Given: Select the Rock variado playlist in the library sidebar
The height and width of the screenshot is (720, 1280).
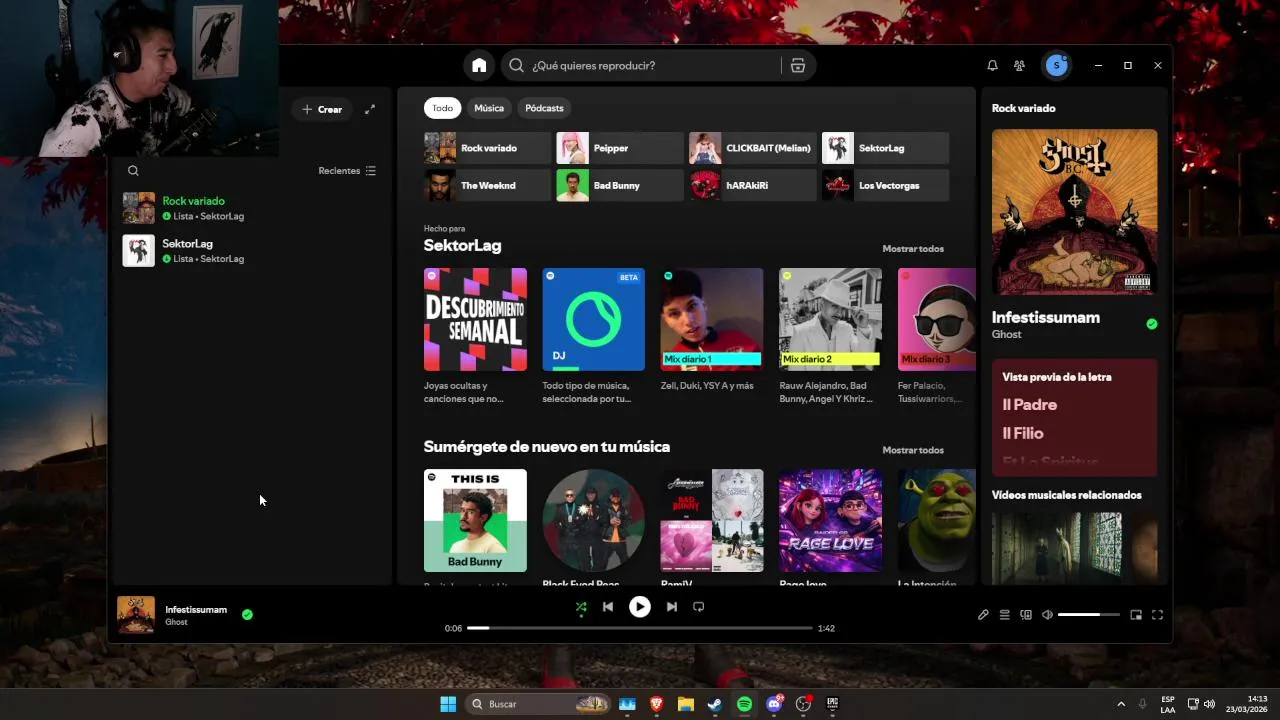Looking at the screenshot, I should [x=250, y=208].
